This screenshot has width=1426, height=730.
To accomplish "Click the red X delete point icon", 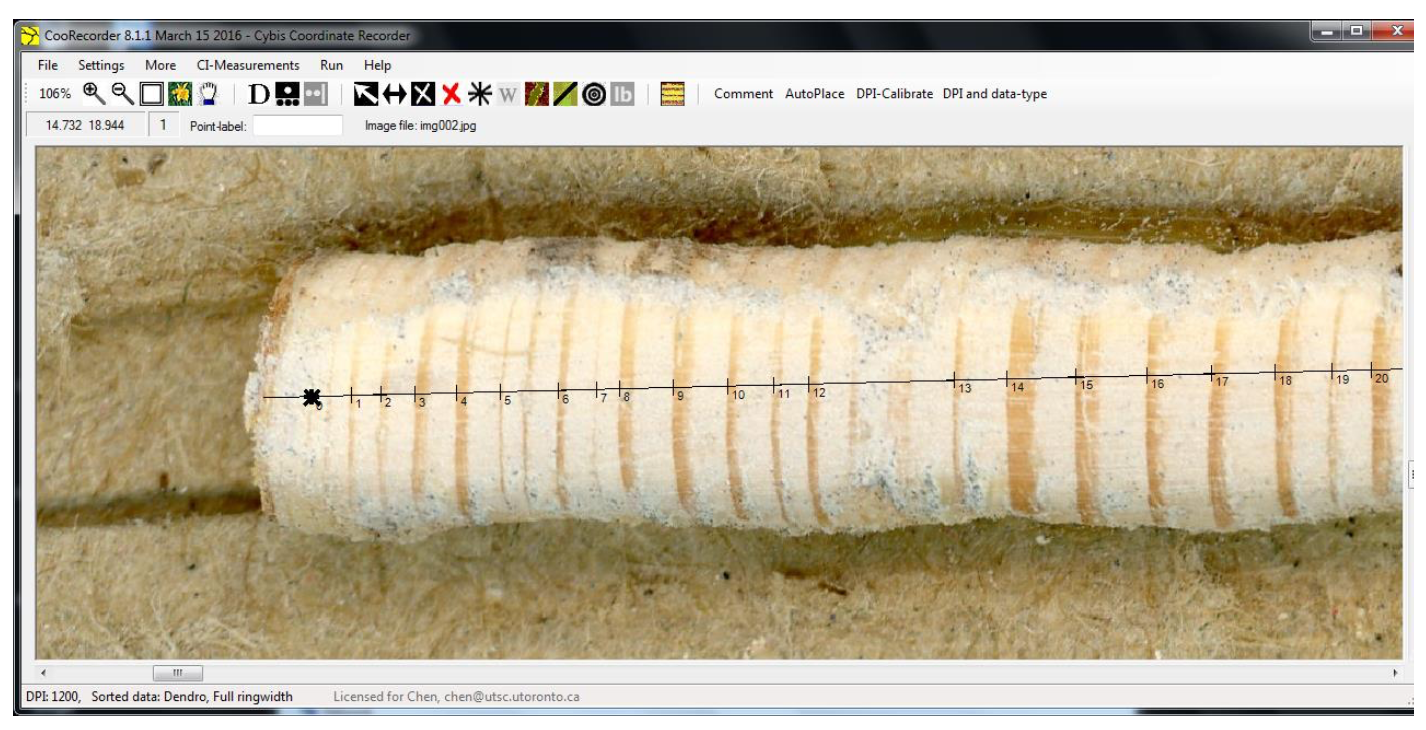I will [x=451, y=94].
